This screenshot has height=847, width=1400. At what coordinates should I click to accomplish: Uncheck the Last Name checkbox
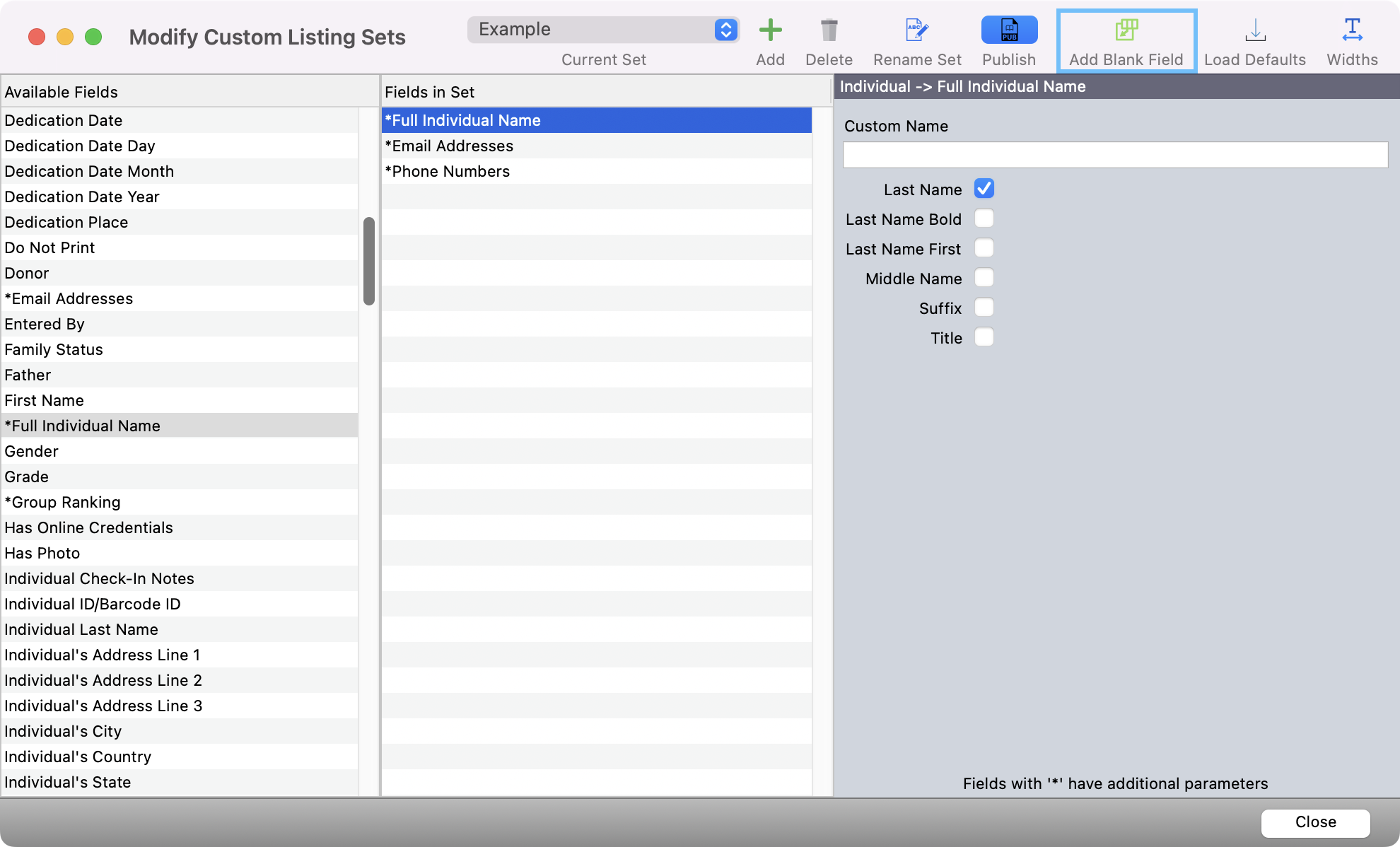click(984, 189)
